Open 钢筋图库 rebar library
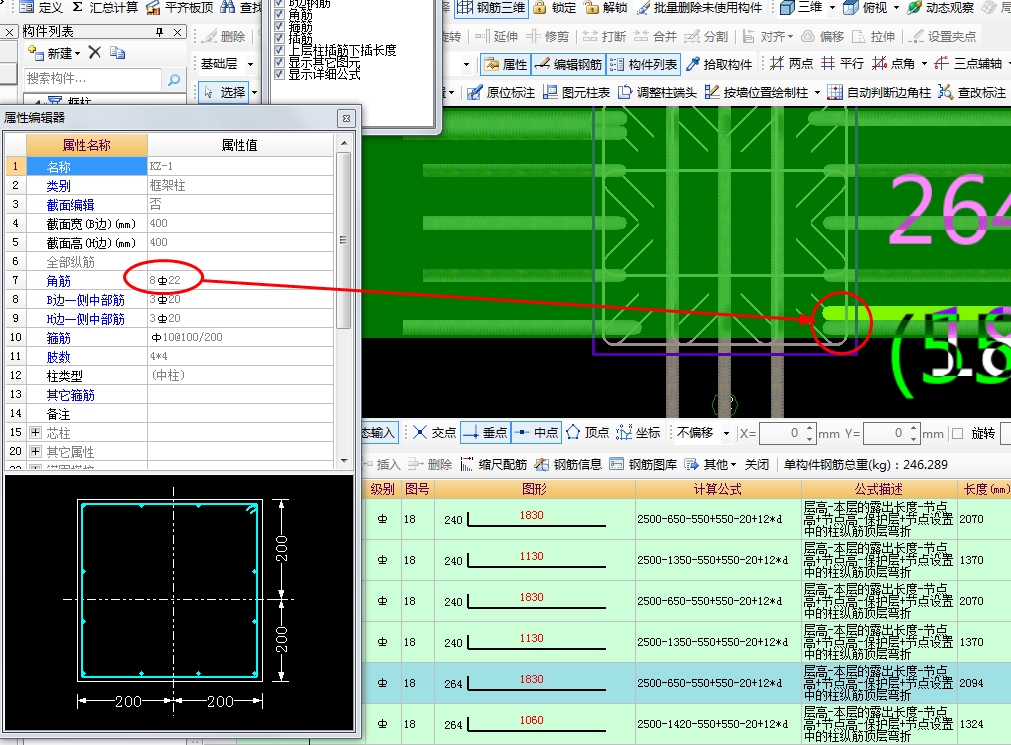1011x745 pixels. point(643,464)
